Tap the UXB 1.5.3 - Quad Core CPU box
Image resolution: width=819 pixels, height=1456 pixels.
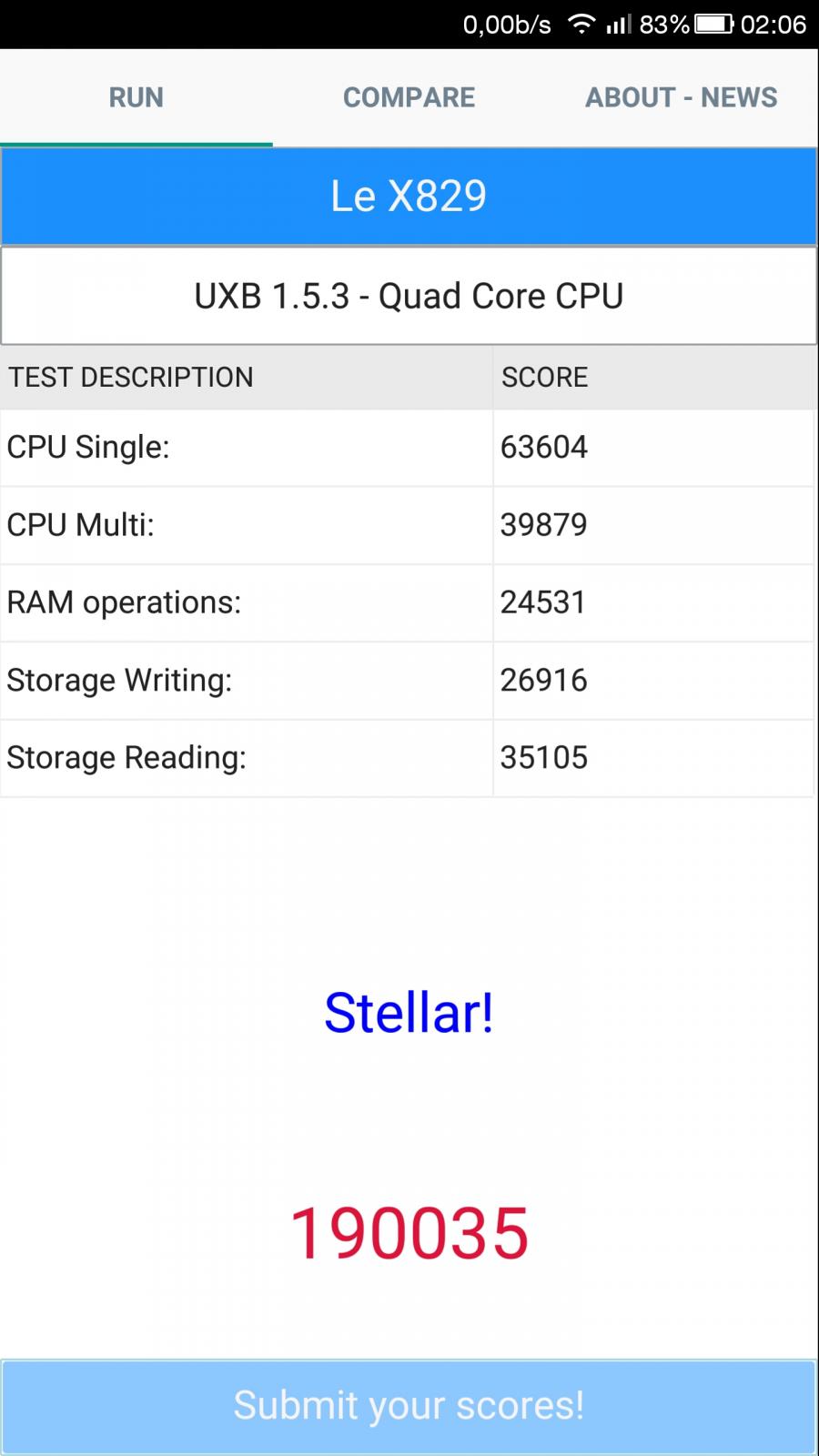409,297
